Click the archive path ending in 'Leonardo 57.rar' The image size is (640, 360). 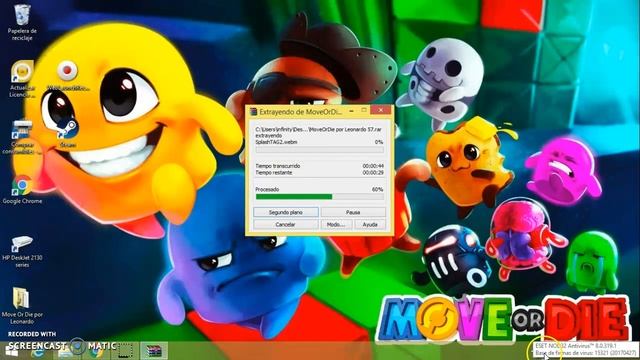[x=318, y=129]
